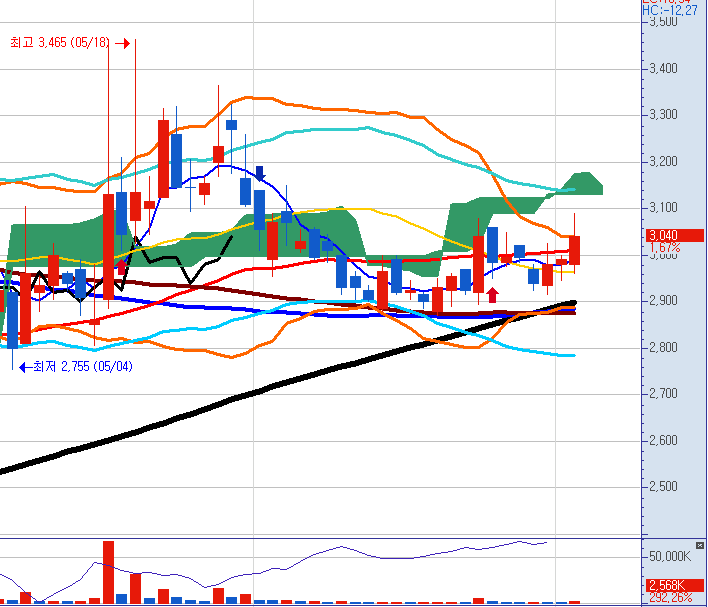Click the 50,000K volume axis label
Viewport: 708px width, 607px height.
[670, 556]
